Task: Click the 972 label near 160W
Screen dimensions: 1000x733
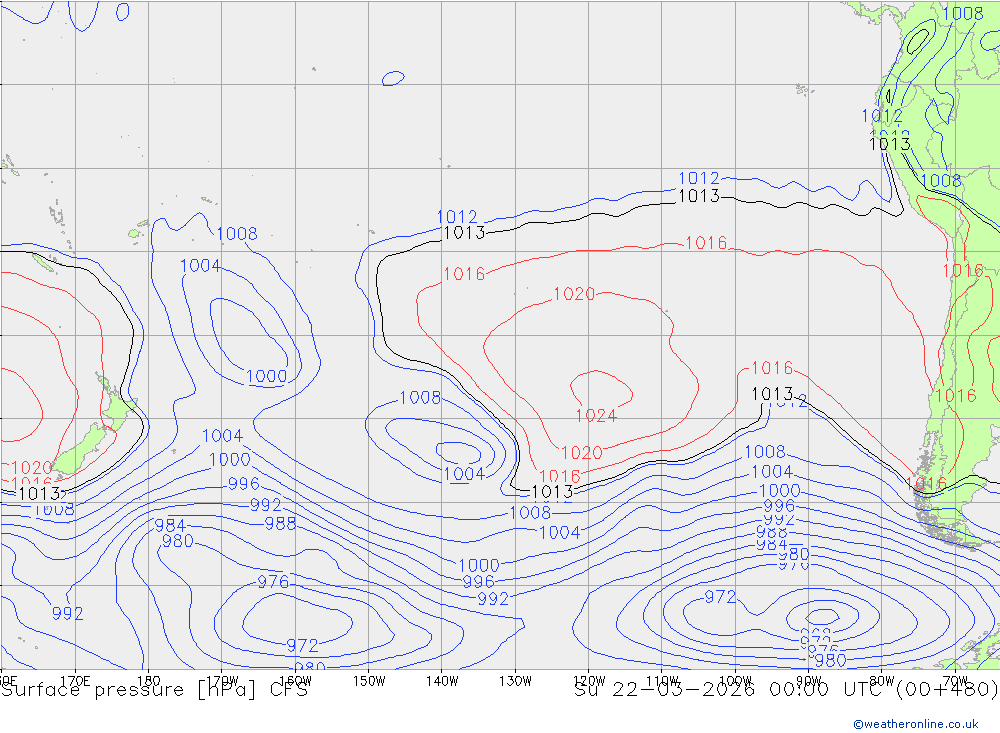Action: click(x=302, y=646)
